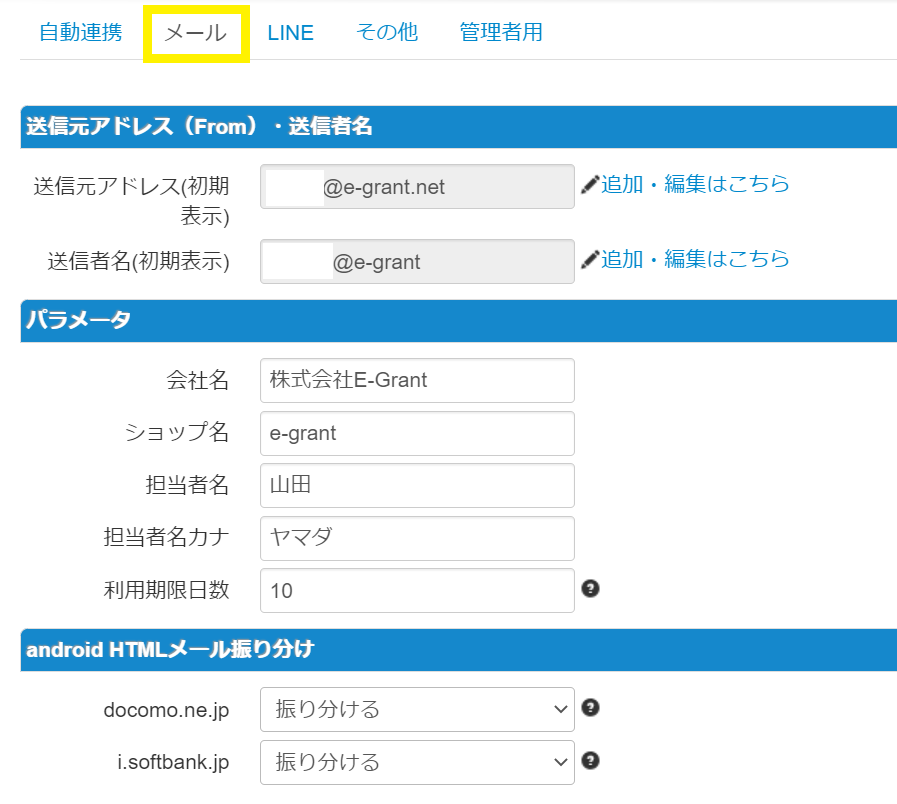
Task: Click 追加・編集はこちら link for 送信者名
Action: [695, 259]
